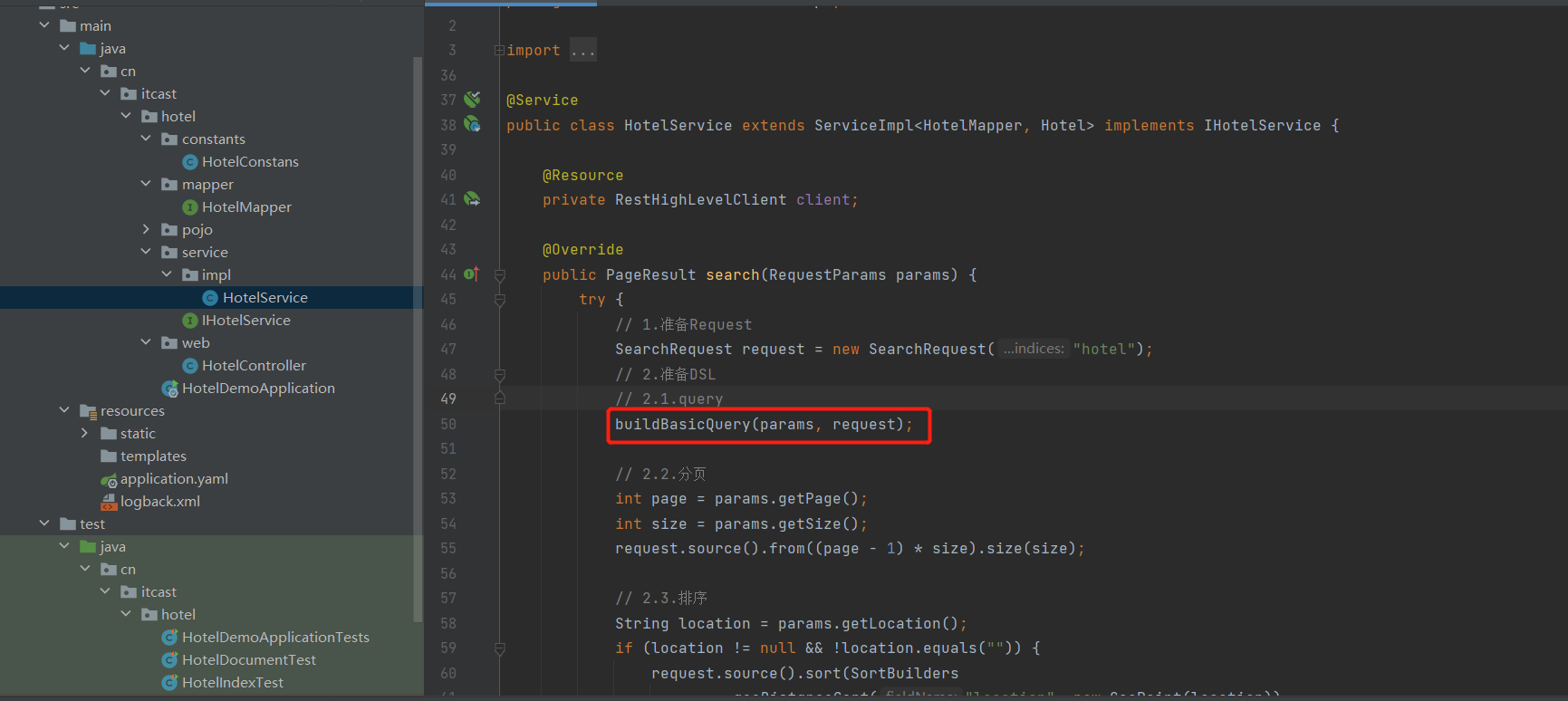Screen dimensions: 1568x701
Task: Open HotelConstans in the project tree
Action: [x=250, y=162]
